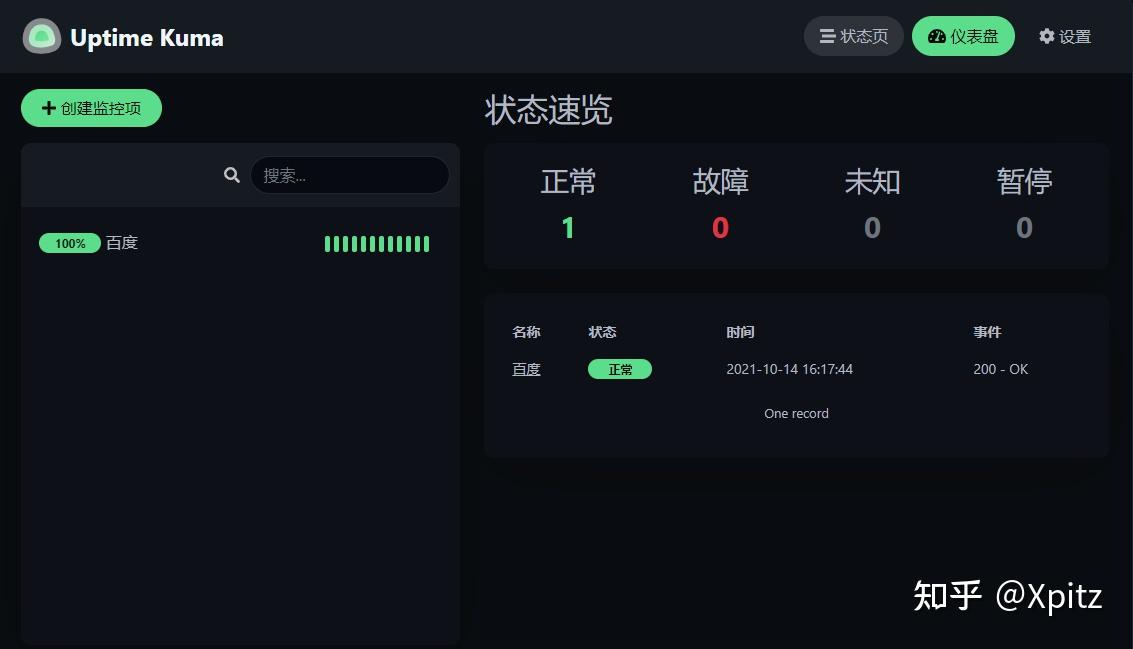Click the 正常 status badge beside 百度
Screen dimensions: 1133x649
[620, 369]
